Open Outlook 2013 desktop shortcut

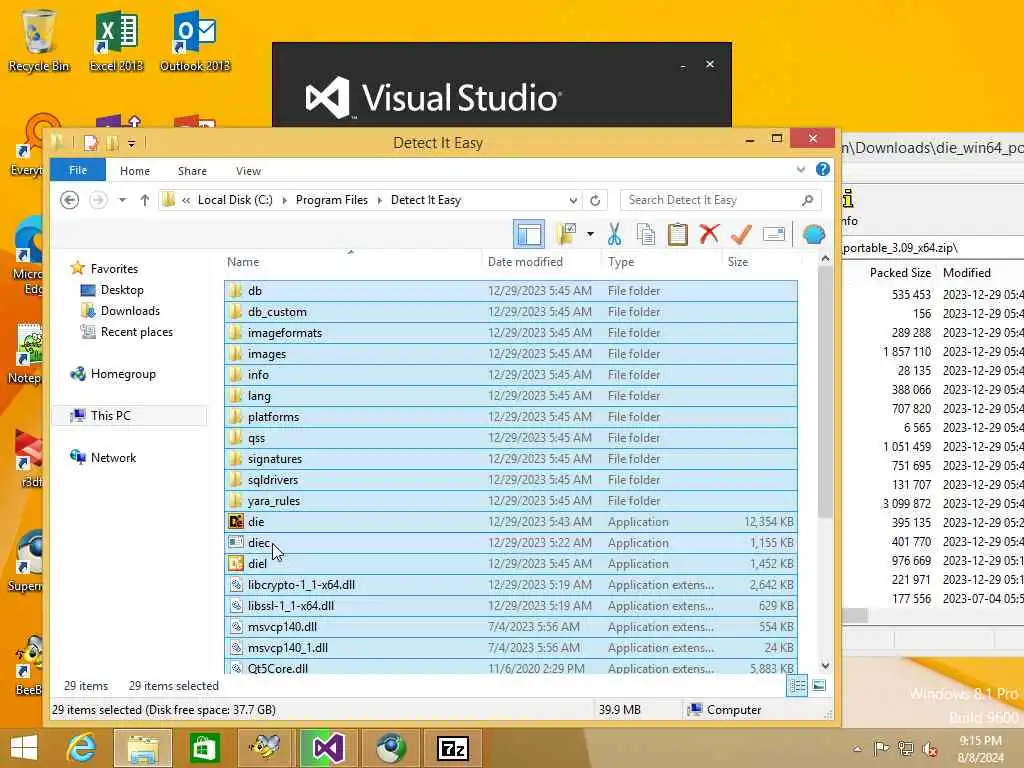click(x=195, y=40)
